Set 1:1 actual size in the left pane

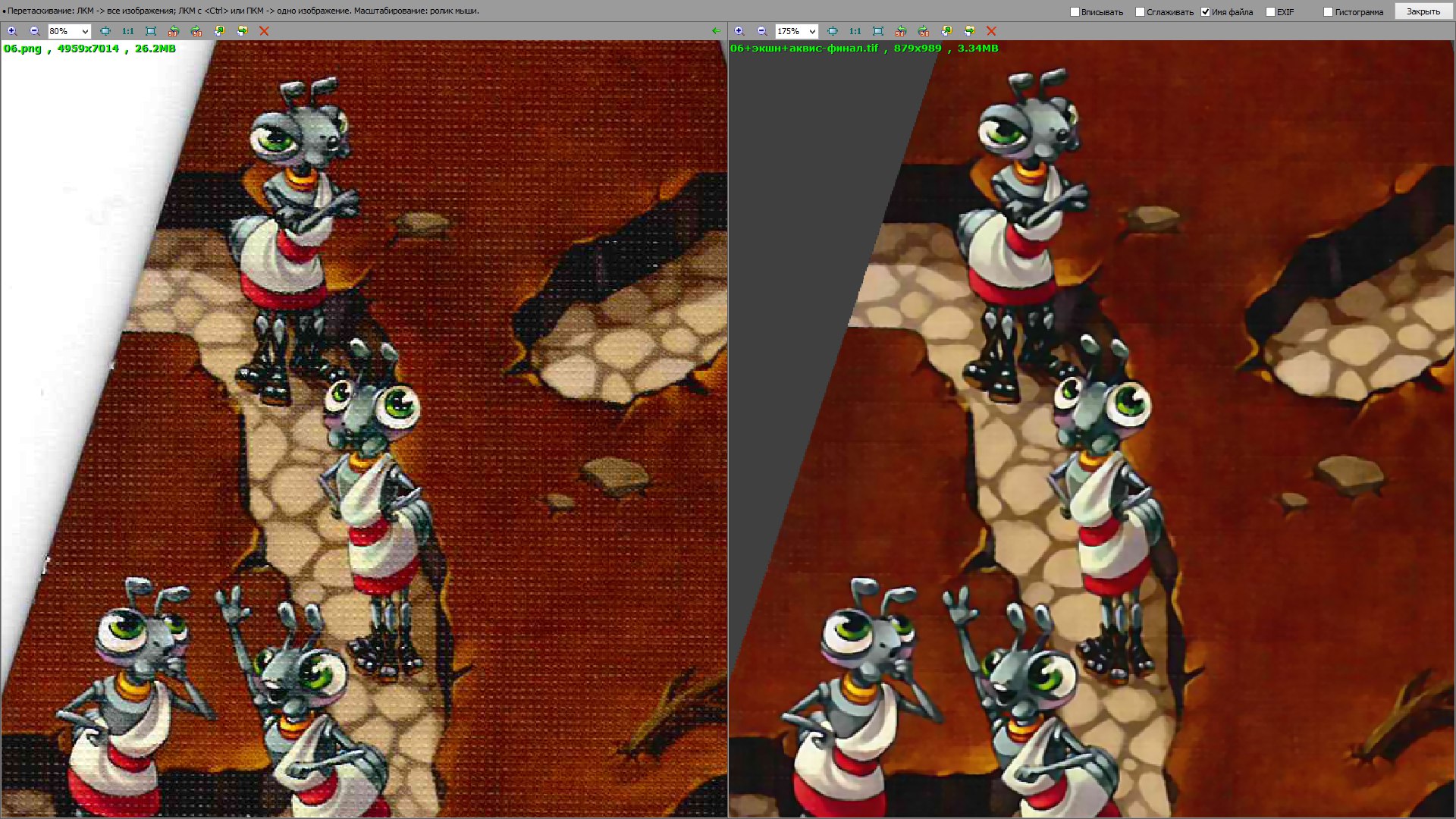click(128, 31)
